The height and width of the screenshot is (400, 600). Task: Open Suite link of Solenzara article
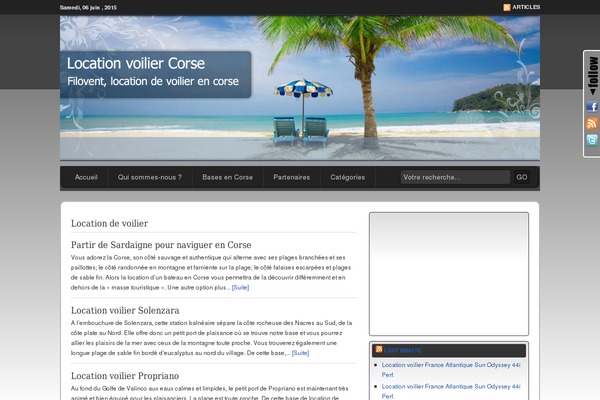click(300, 353)
